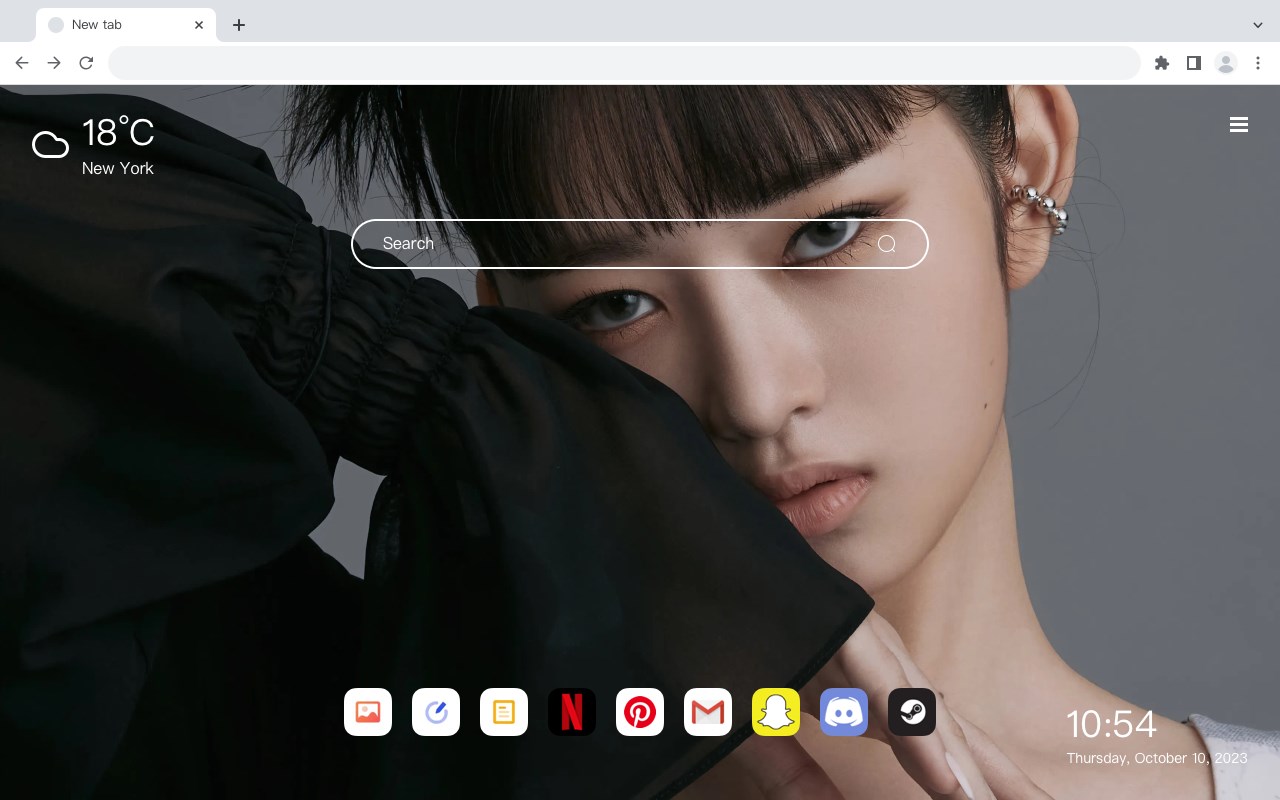The width and height of the screenshot is (1280, 800).
Task: Open the Chrome profile avatar
Action: [x=1226, y=63]
